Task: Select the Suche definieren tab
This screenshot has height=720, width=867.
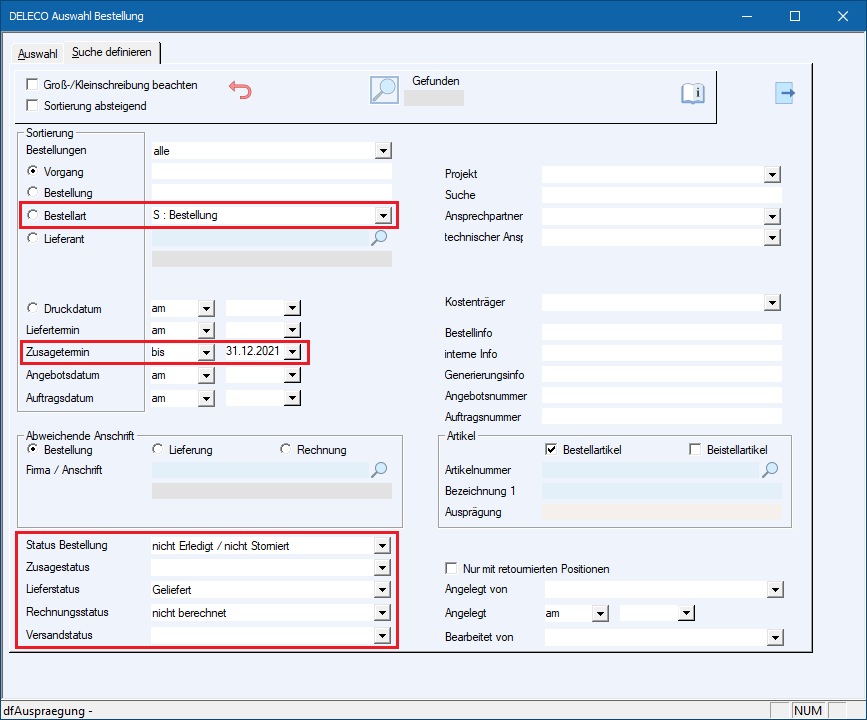Action: pos(112,52)
